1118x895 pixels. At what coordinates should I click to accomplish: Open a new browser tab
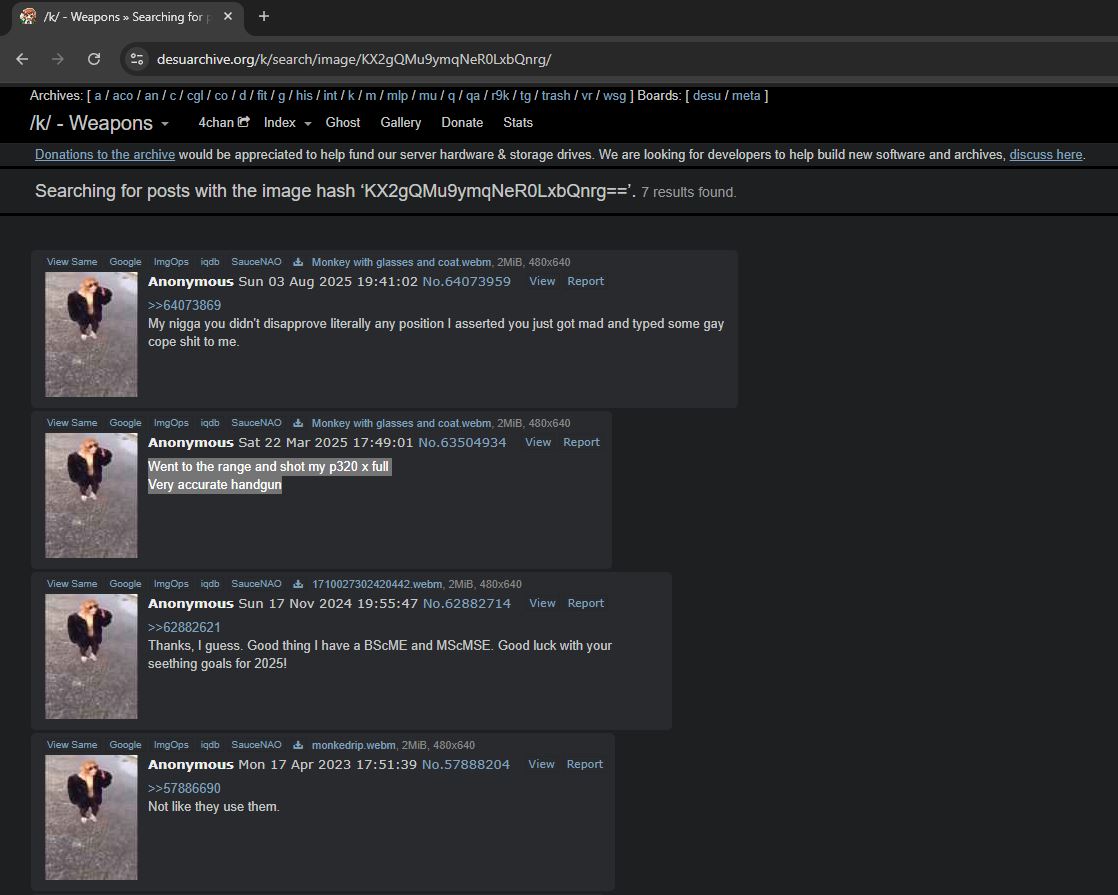[264, 16]
